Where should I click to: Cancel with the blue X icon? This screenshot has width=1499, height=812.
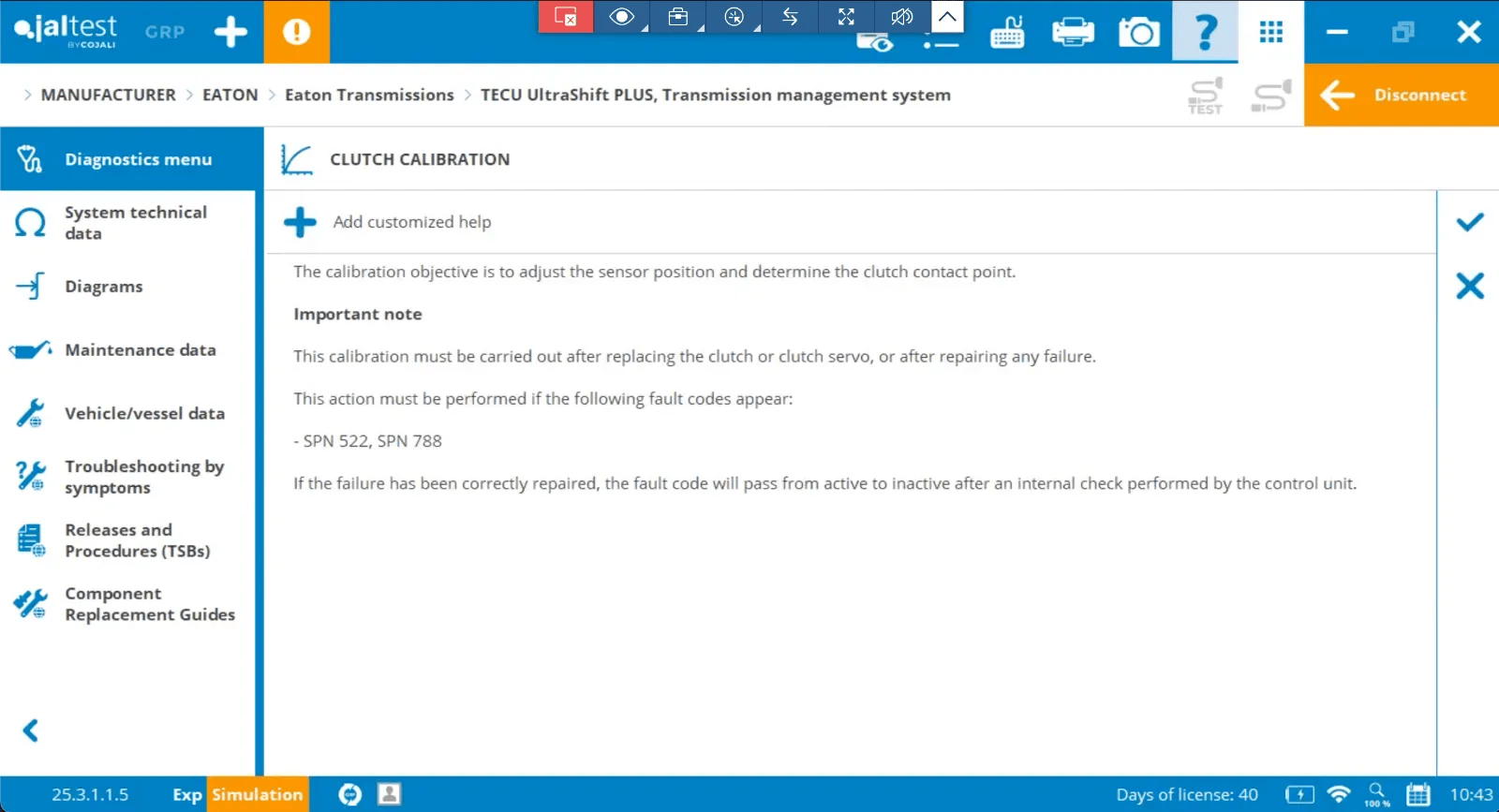point(1470,286)
